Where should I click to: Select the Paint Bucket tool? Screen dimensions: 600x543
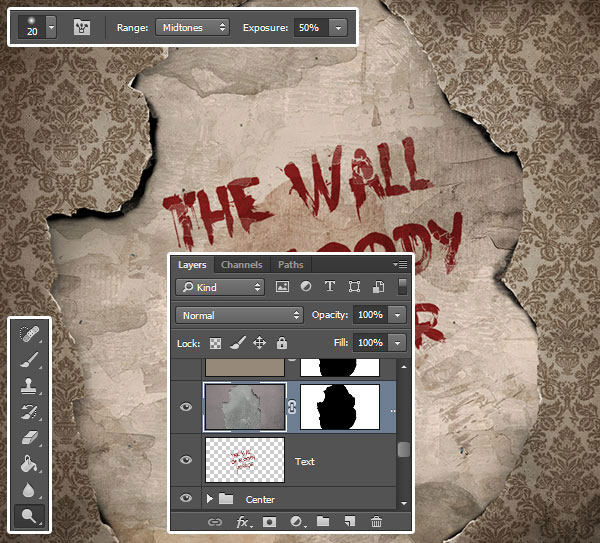pos(30,464)
